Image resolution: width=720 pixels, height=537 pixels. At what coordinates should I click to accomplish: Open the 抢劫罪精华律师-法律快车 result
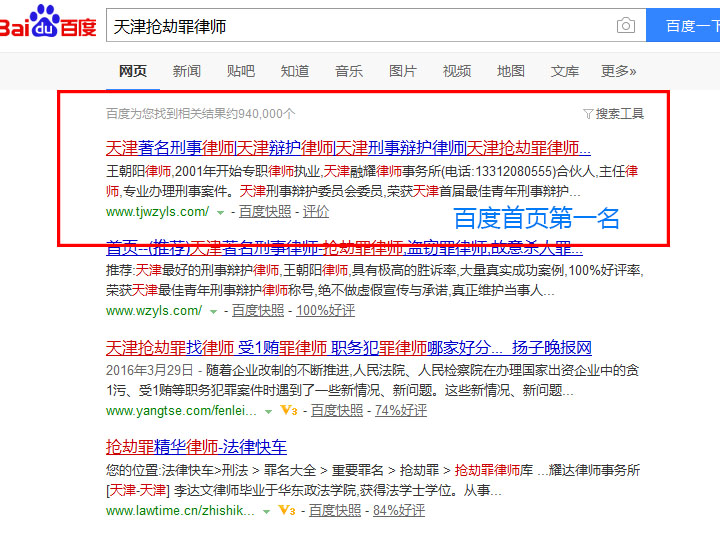[x=196, y=446]
